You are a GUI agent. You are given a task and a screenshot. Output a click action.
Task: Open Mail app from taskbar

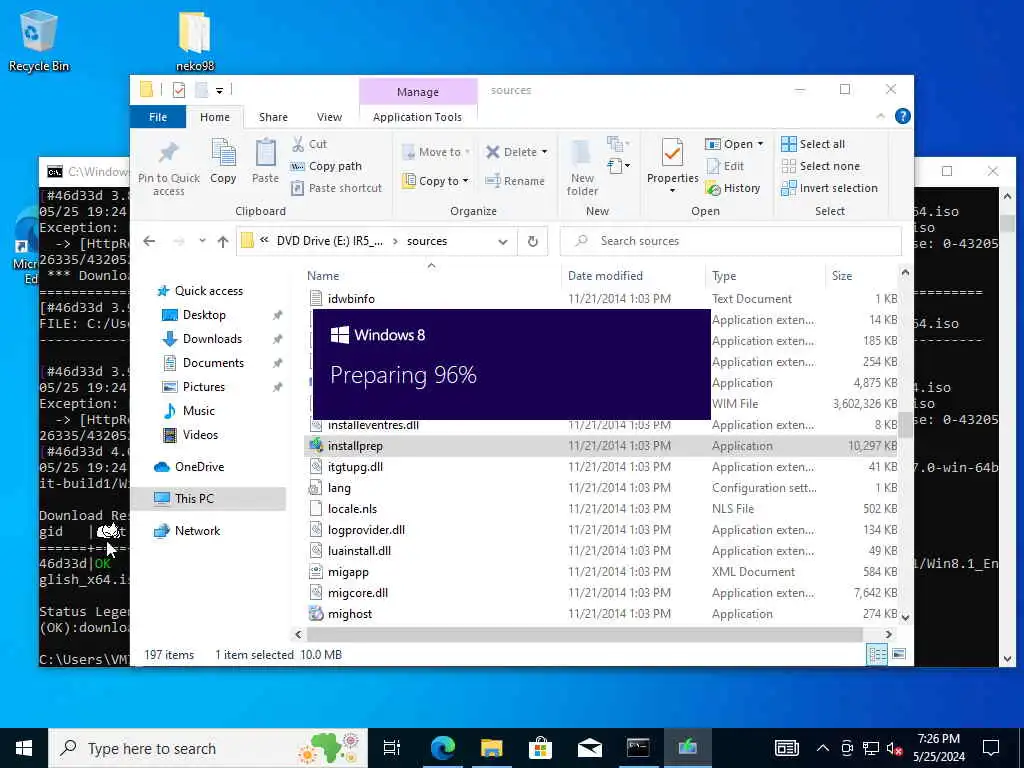tap(590, 748)
